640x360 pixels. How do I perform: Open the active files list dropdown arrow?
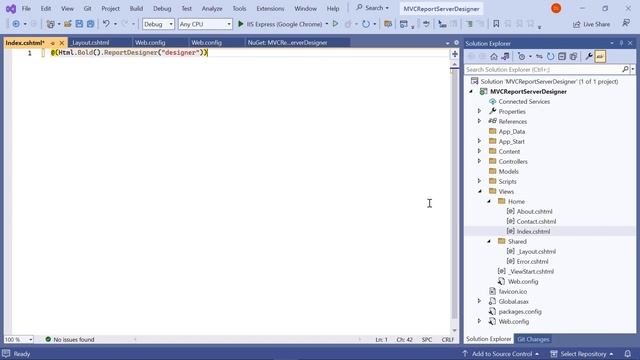coord(448,43)
